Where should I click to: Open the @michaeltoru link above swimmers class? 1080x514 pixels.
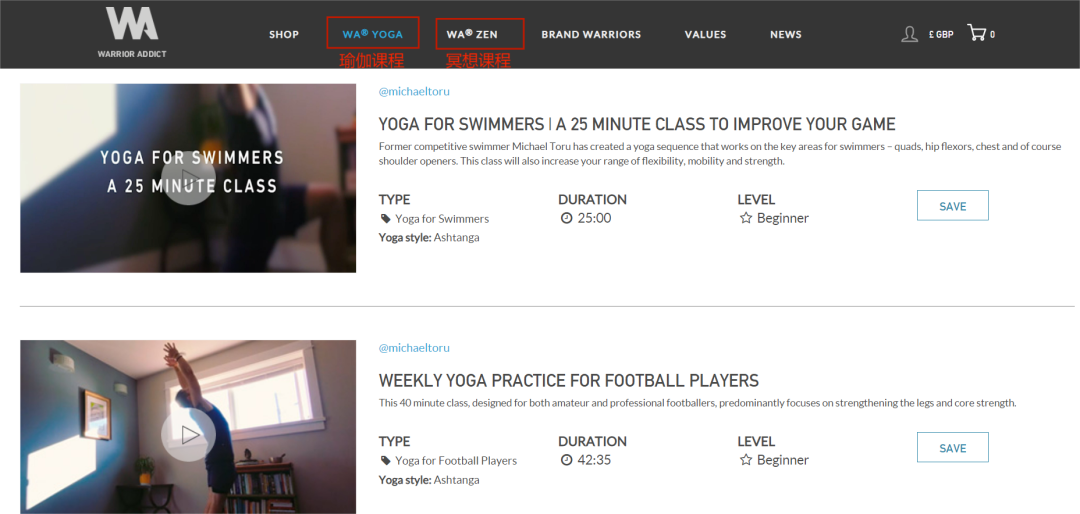(414, 92)
